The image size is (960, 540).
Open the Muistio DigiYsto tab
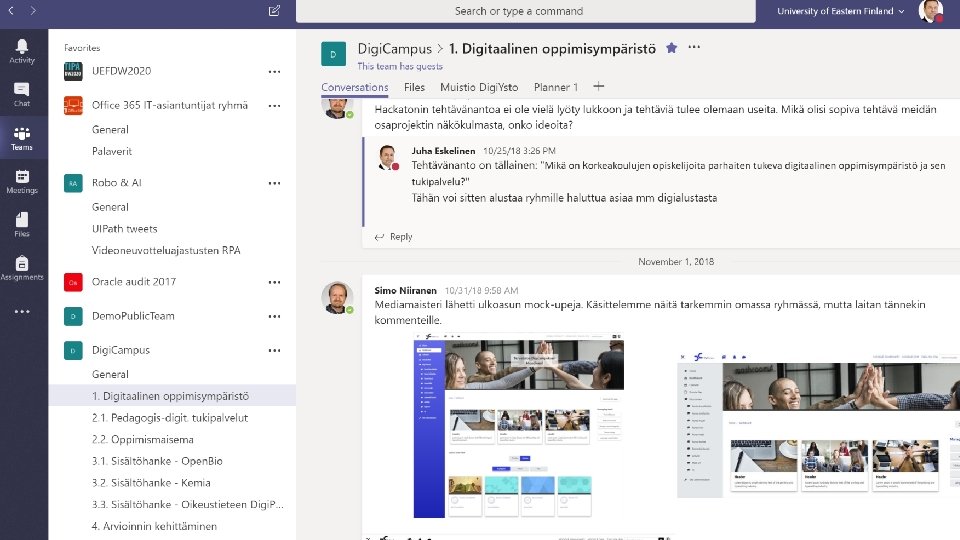(x=479, y=87)
